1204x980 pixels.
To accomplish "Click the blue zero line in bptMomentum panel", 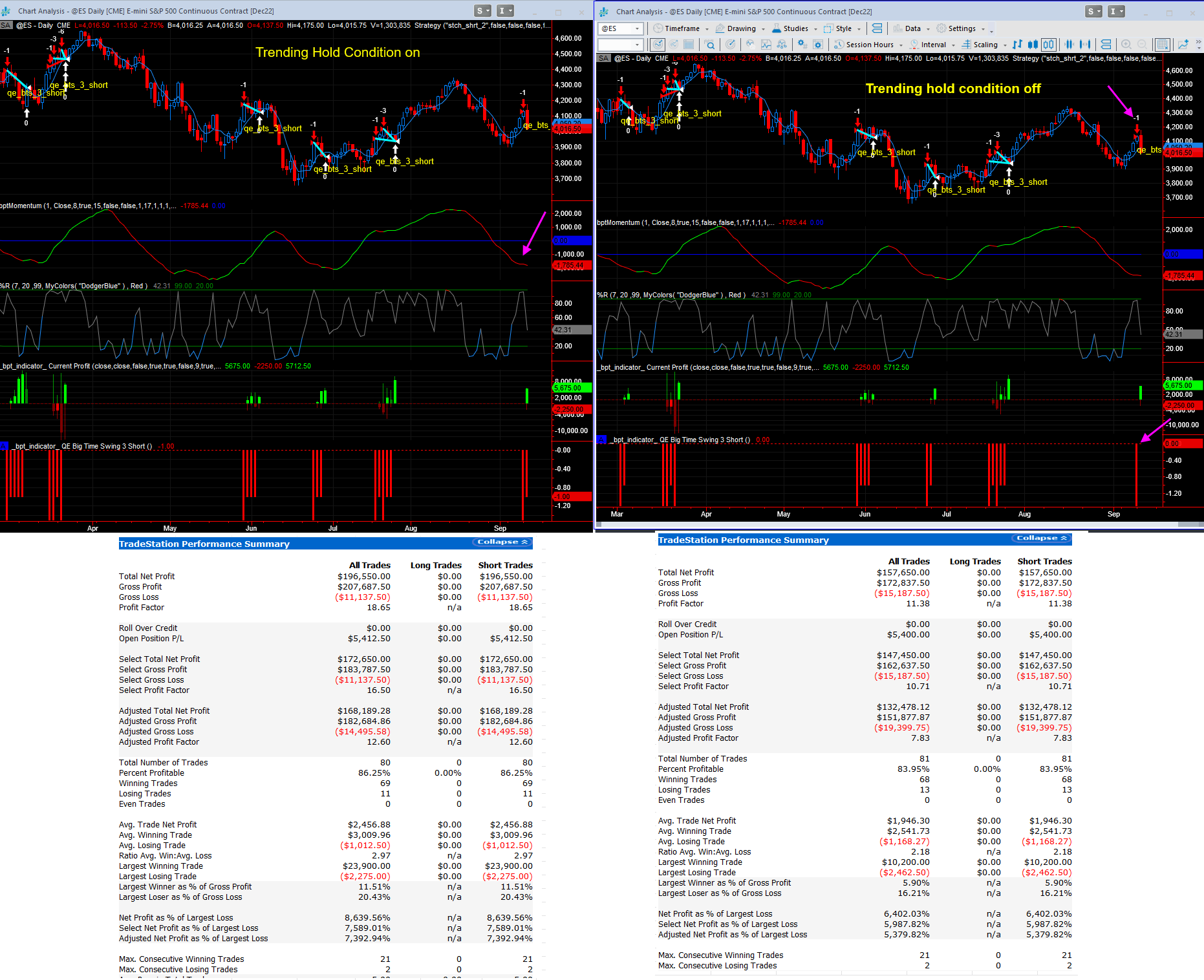I will (259, 241).
